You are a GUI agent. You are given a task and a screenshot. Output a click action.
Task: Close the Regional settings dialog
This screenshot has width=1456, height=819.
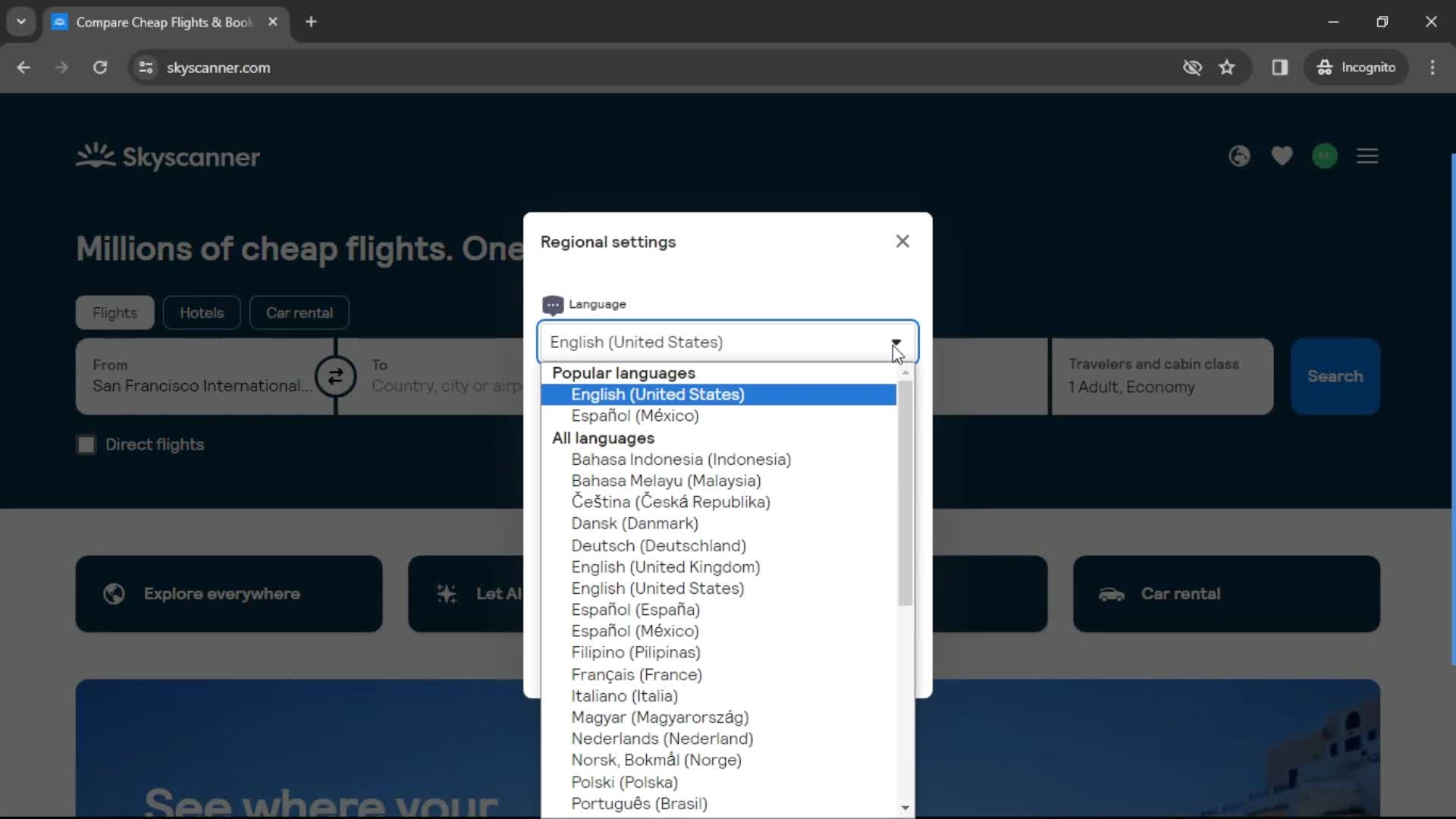click(x=902, y=241)
